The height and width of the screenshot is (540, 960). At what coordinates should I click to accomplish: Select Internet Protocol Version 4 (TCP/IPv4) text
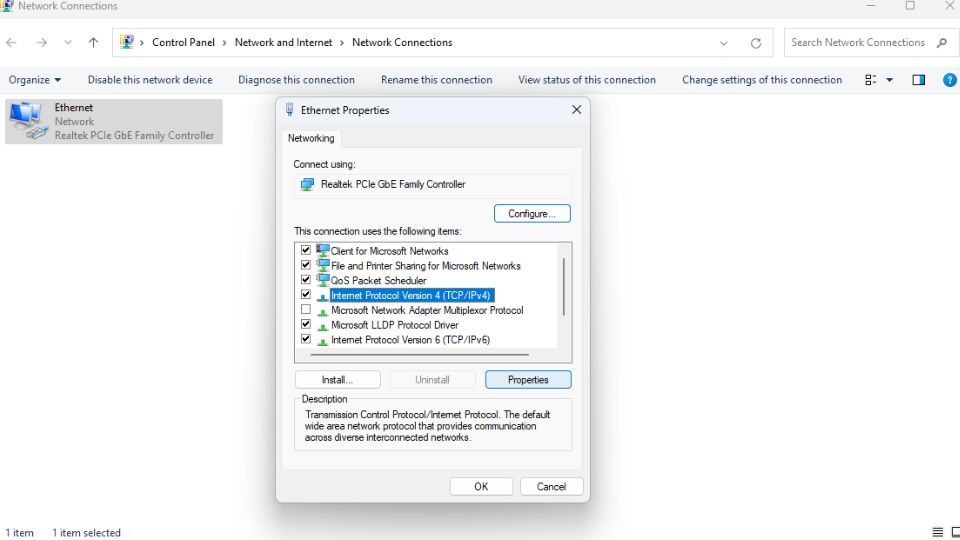[x=411, y=295]
